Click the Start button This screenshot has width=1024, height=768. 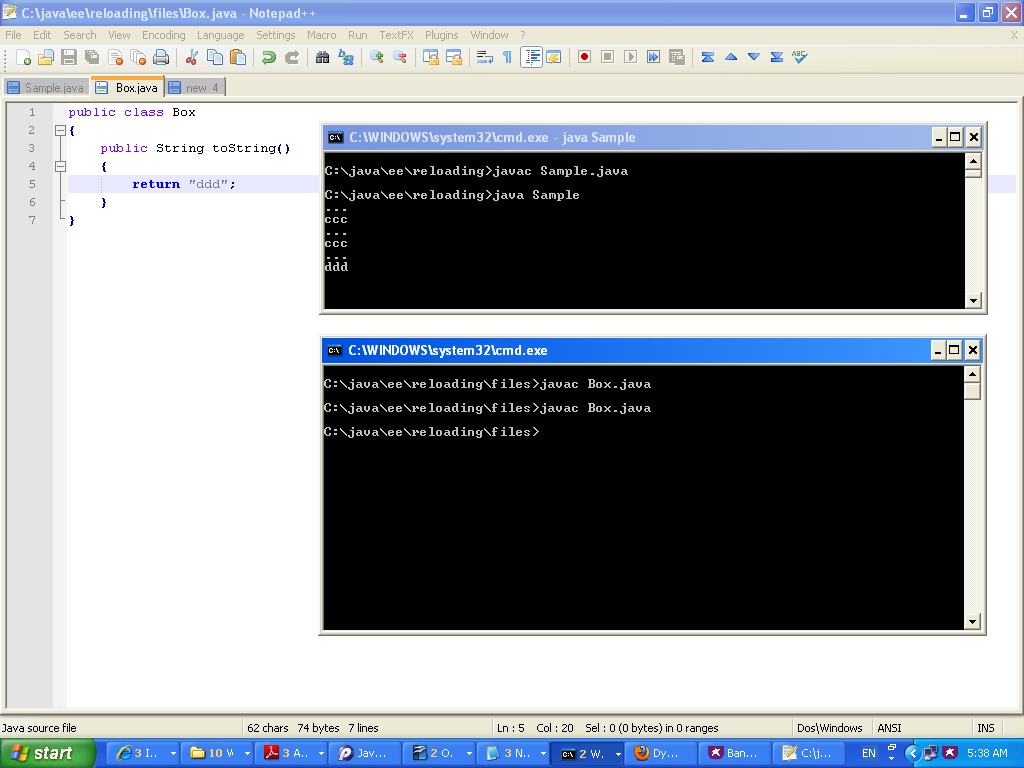pos(47,753)
